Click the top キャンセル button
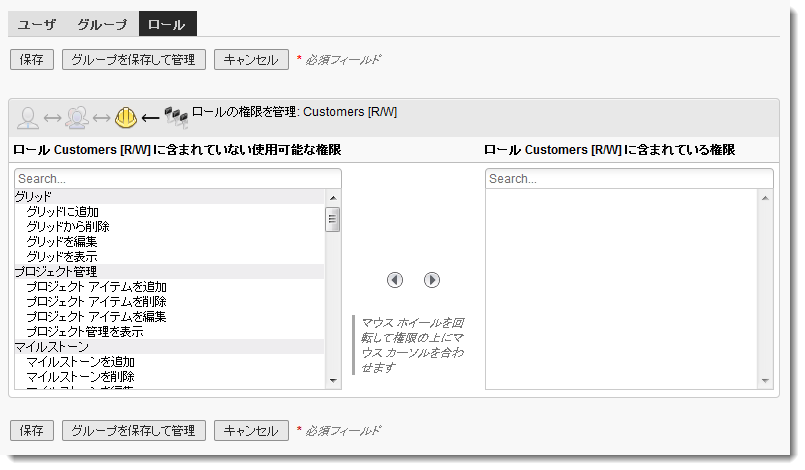The image size is (805, 470). 251,60
